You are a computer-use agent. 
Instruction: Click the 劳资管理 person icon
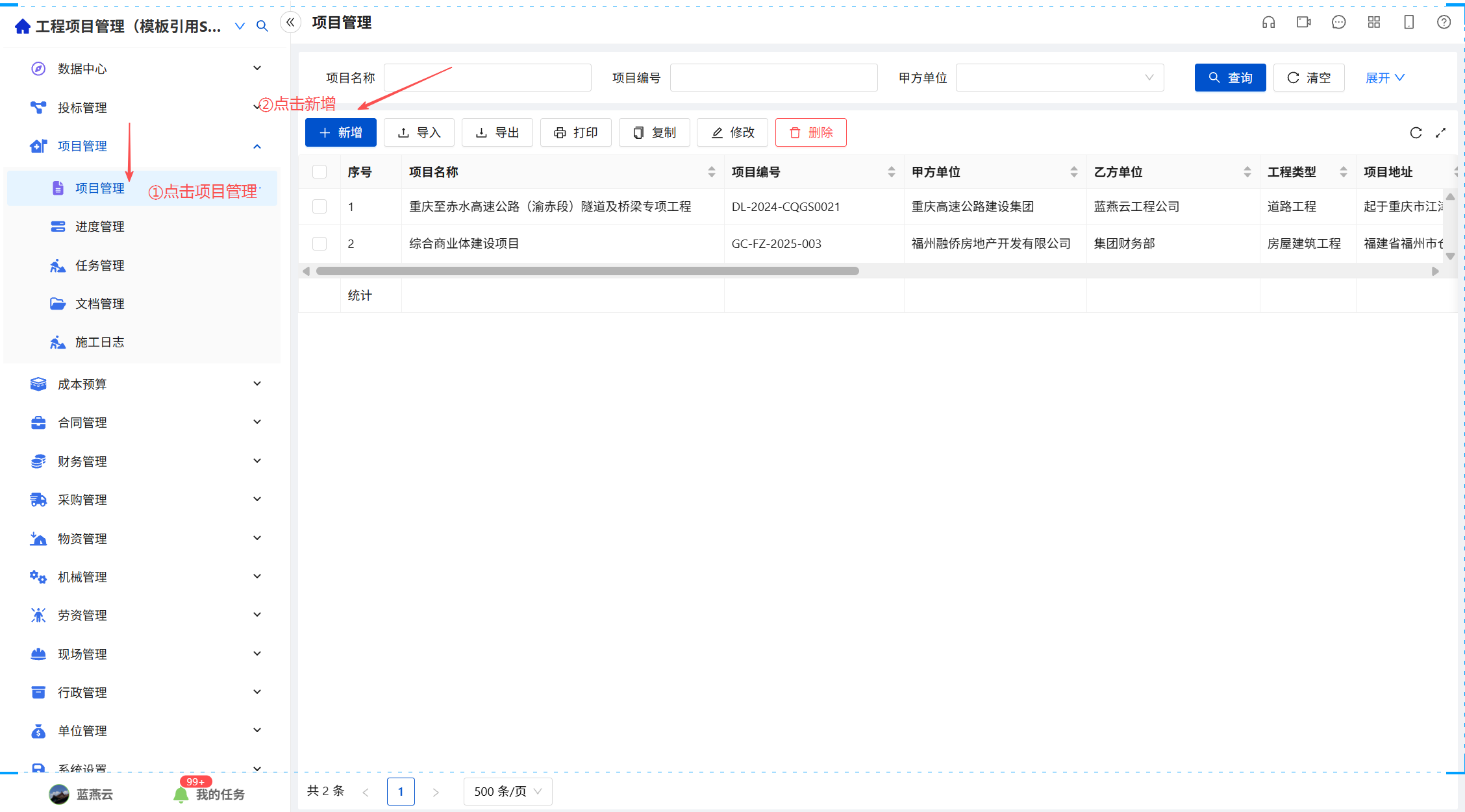[38, 615]
